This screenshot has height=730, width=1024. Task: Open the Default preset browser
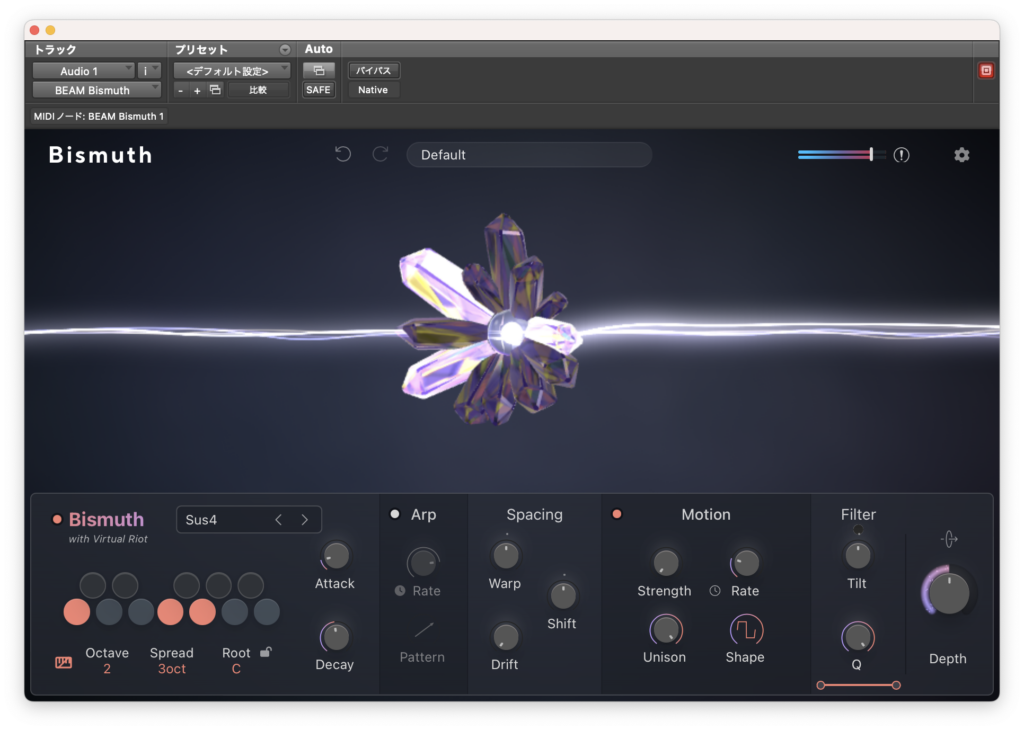529,155
